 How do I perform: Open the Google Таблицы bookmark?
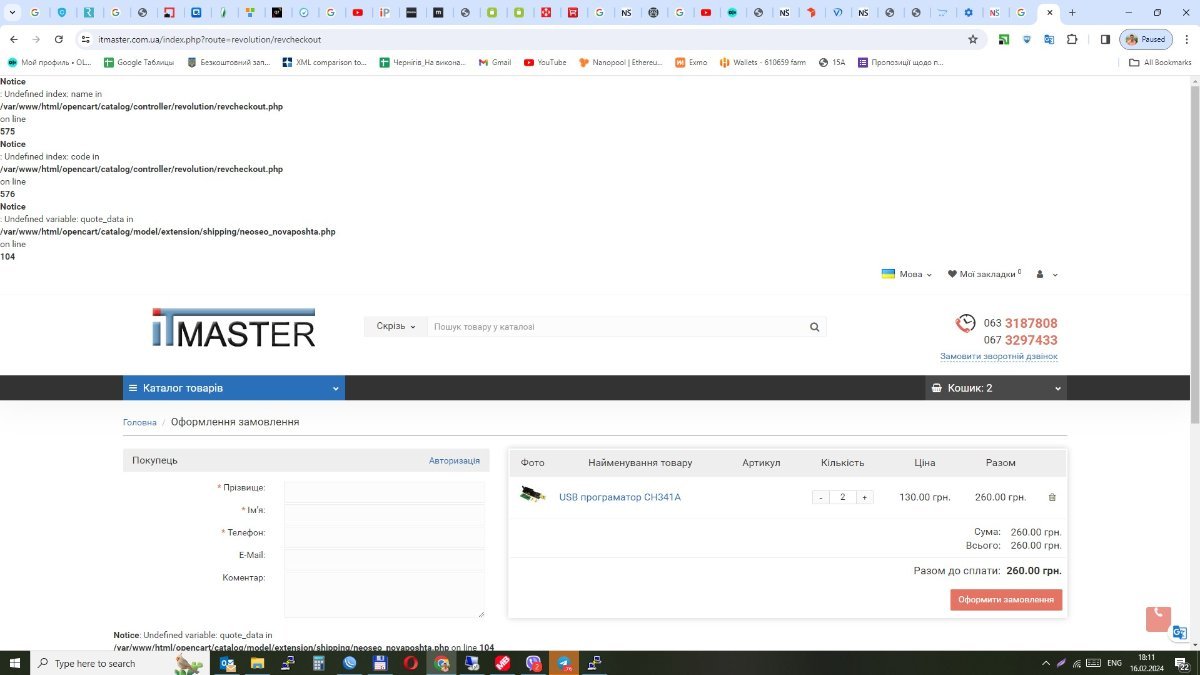click(138, 62)
